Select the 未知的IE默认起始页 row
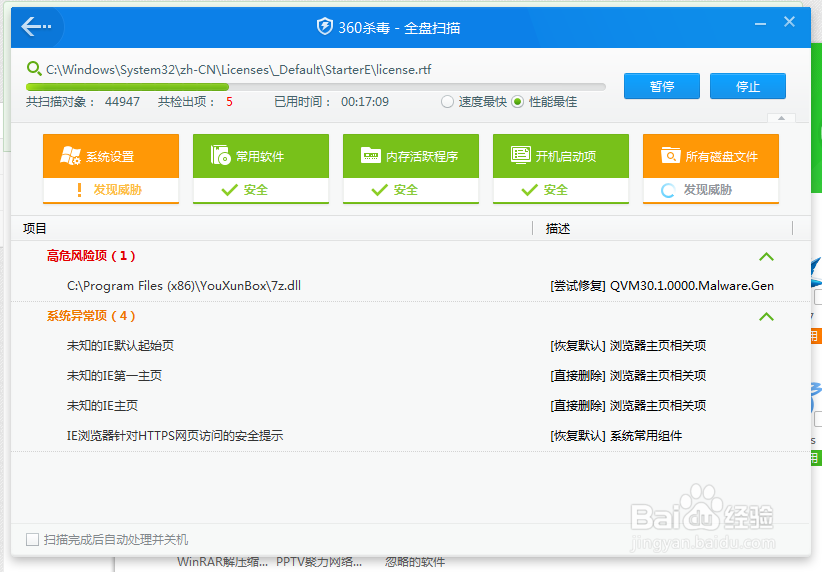Screen dimensions: 822x572 point(411,346)
